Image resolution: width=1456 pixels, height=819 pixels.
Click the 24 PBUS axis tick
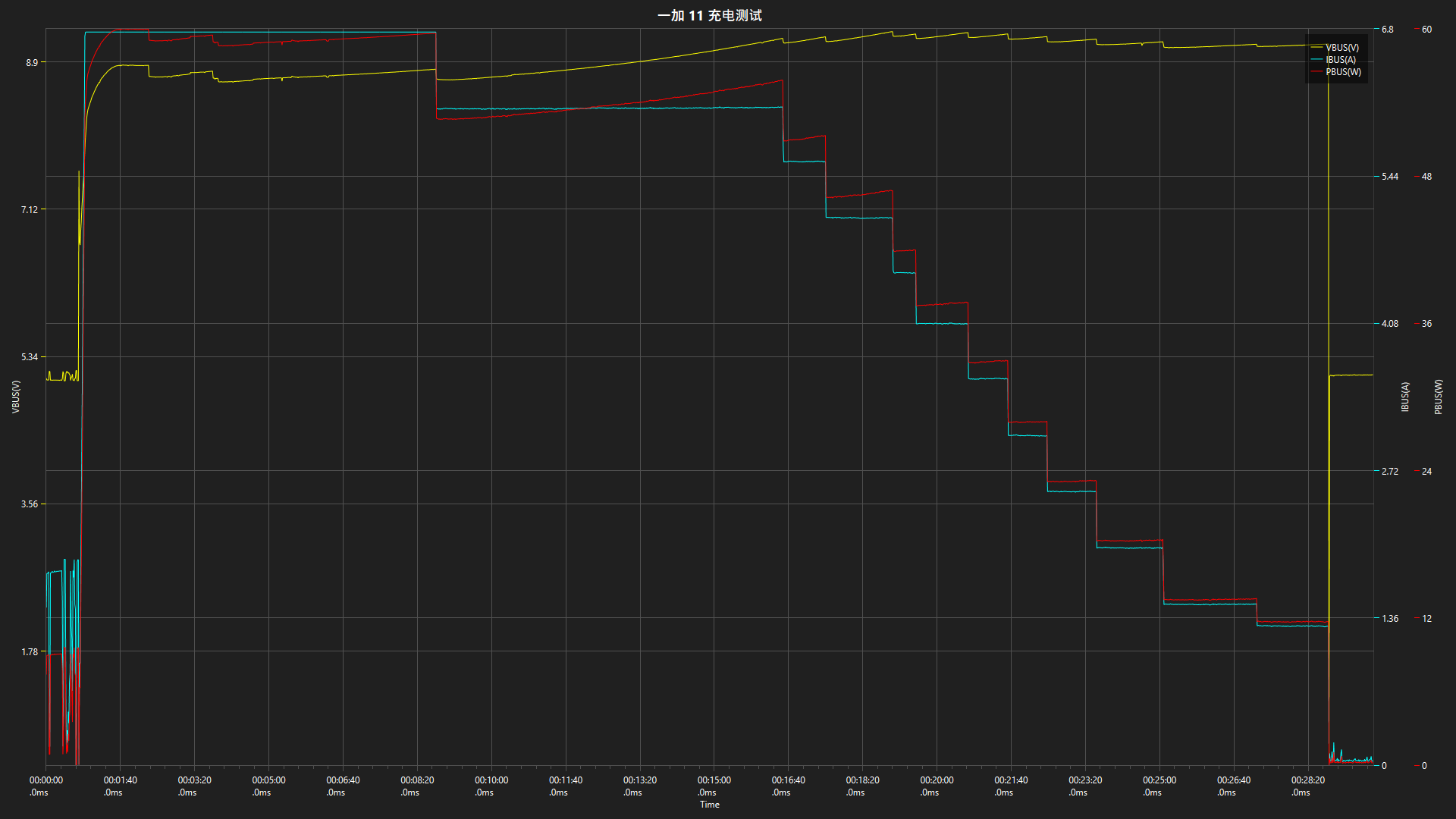1426,471
